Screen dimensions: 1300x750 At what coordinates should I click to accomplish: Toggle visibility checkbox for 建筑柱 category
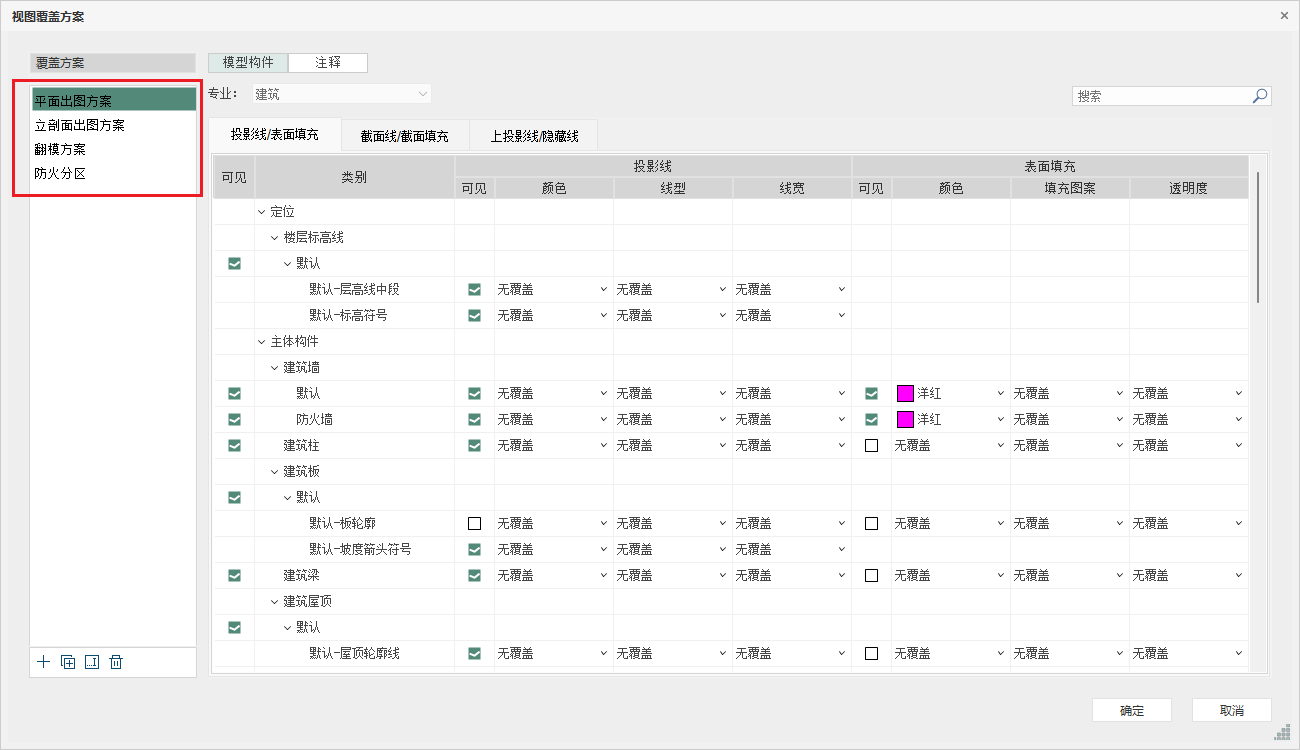point(235,445)
